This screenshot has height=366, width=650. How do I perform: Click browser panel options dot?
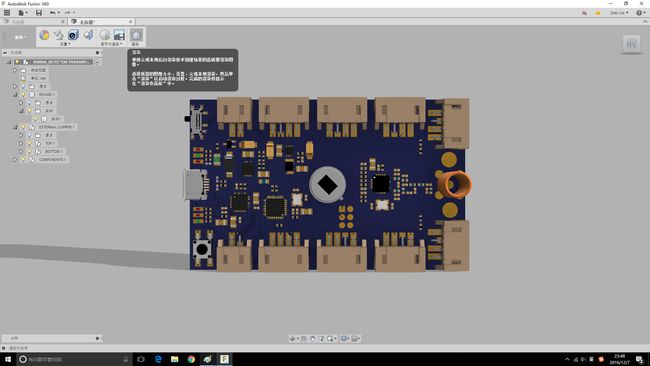(97, 53)
